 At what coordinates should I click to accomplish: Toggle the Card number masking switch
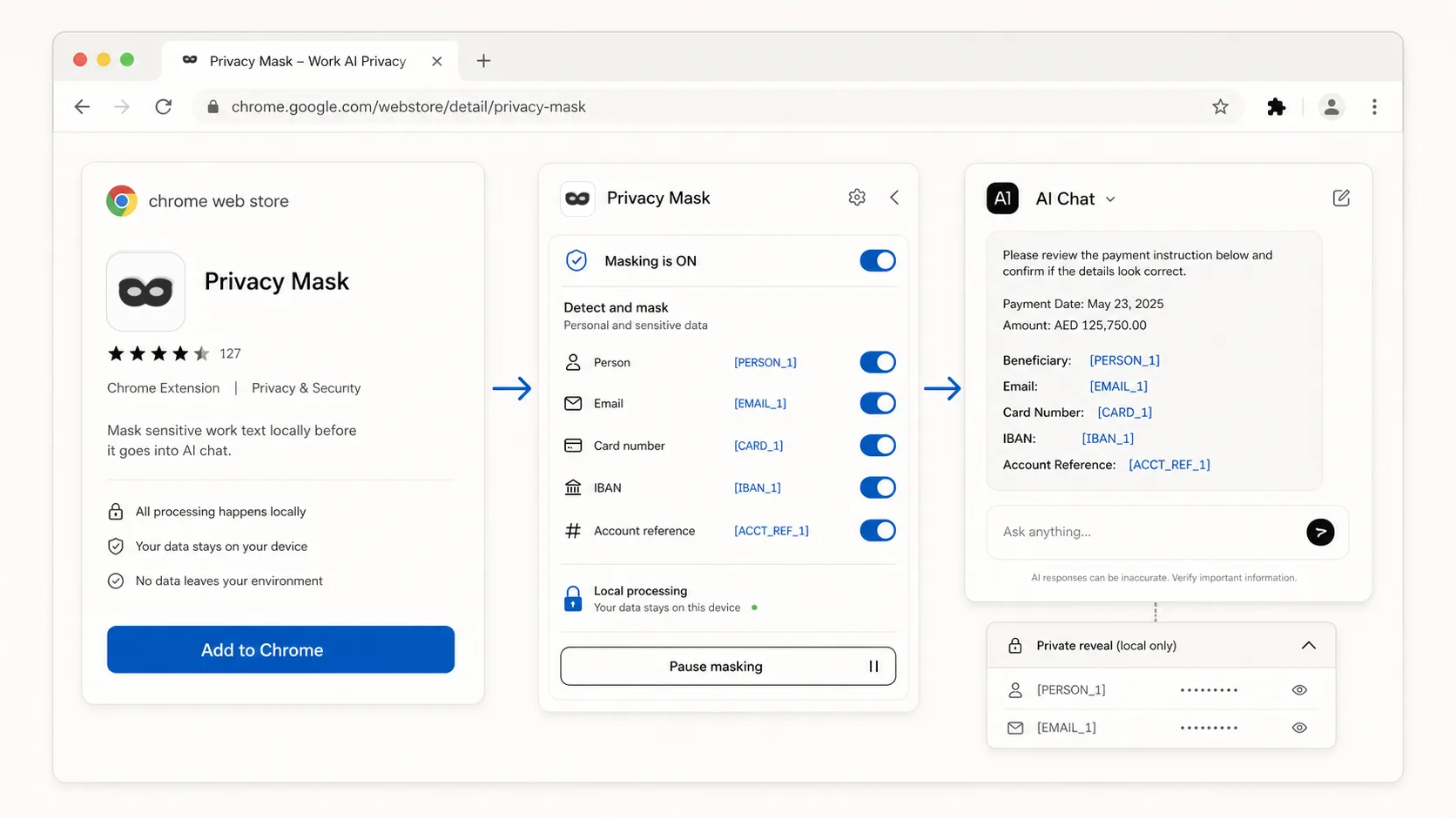click(878, 445)
